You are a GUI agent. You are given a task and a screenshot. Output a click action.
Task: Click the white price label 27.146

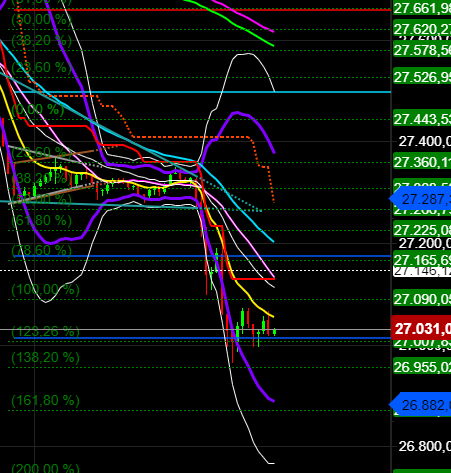[422, 271]
